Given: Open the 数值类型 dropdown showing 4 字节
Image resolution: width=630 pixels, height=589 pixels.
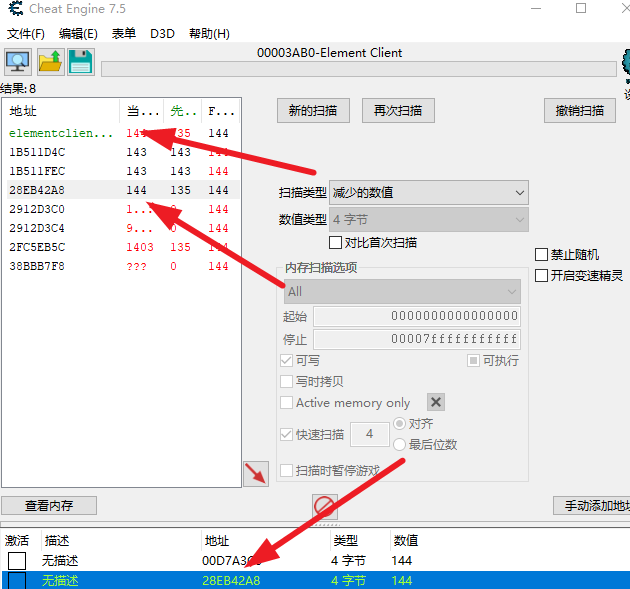Looking at the screenshot, I should tap(429, 220).
